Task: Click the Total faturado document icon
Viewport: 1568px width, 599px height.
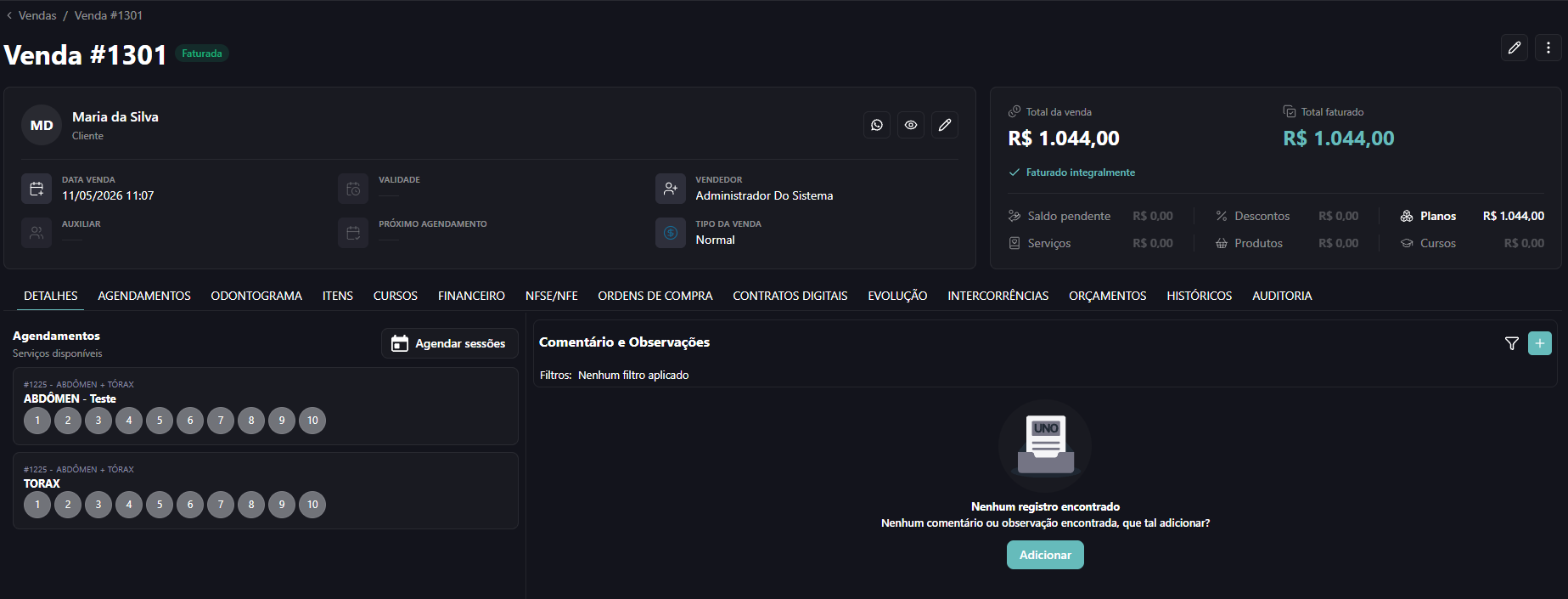Action: pyautogui.click(x=1290, y=111)
